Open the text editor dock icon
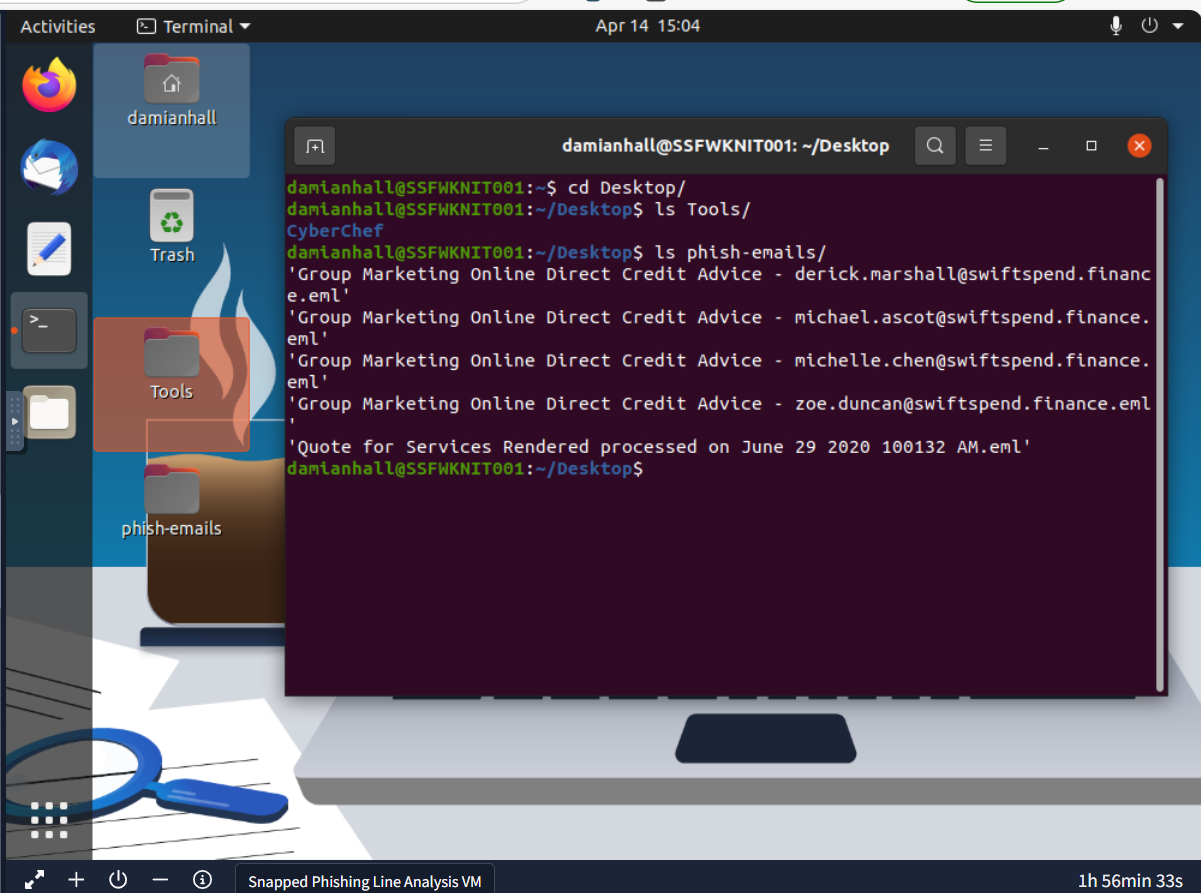Image resolution: width=1201 pixels, height=893 pixels. point(49,248)
